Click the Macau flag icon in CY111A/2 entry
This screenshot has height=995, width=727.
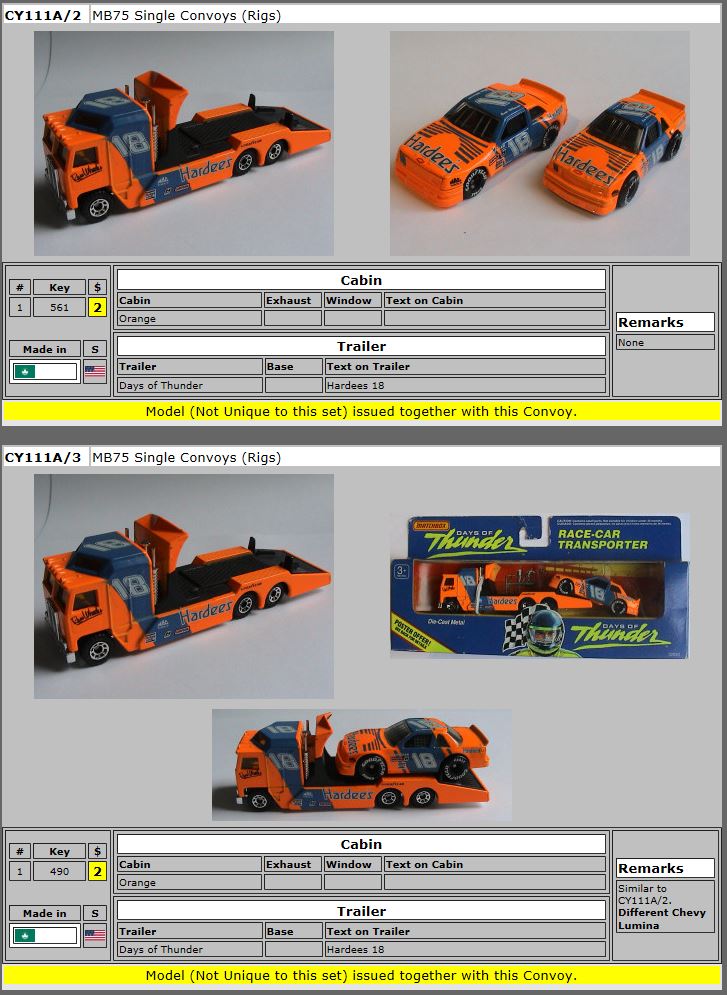(27, 372)
